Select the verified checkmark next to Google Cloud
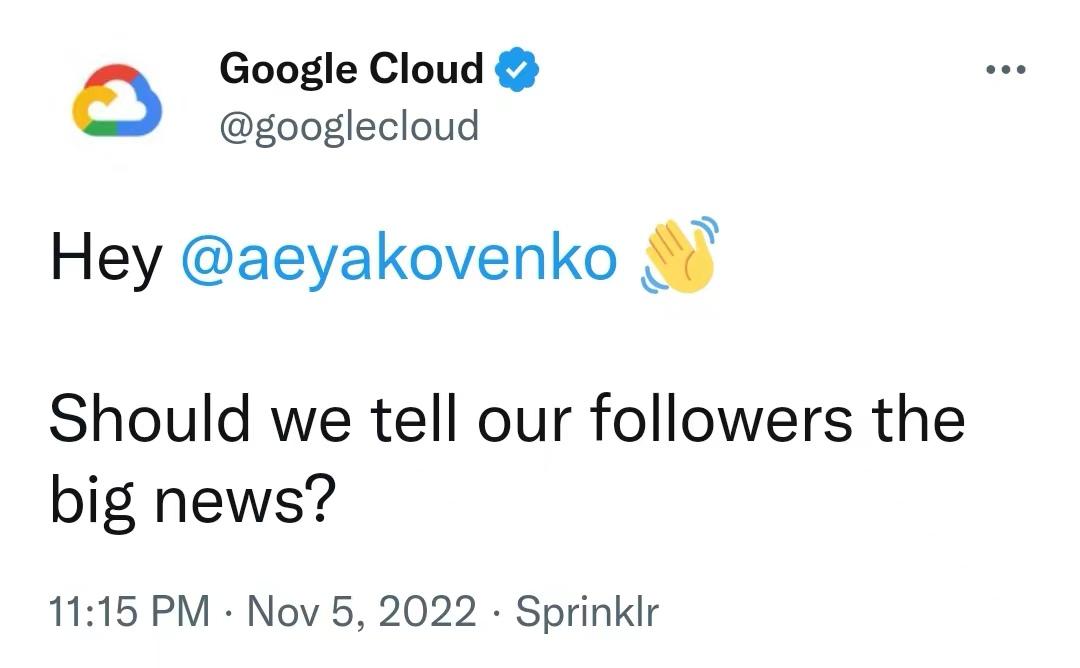The image size is (1080, 668). 518,68
